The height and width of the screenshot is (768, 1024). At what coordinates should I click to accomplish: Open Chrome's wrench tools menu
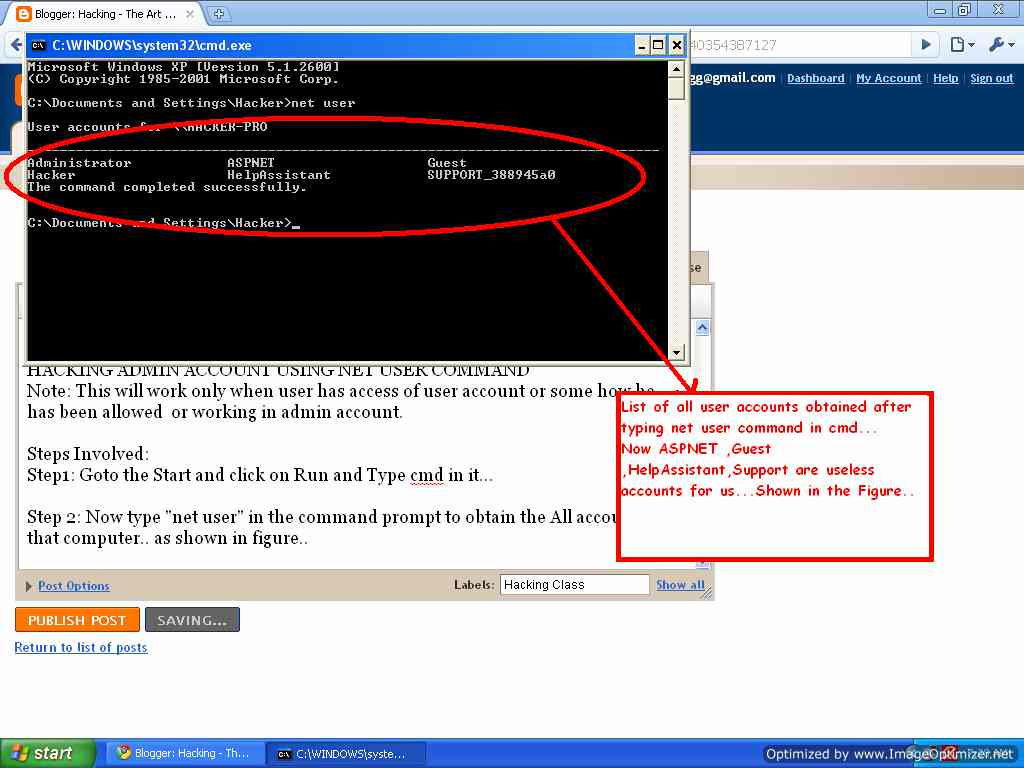[x=999, y=45]
